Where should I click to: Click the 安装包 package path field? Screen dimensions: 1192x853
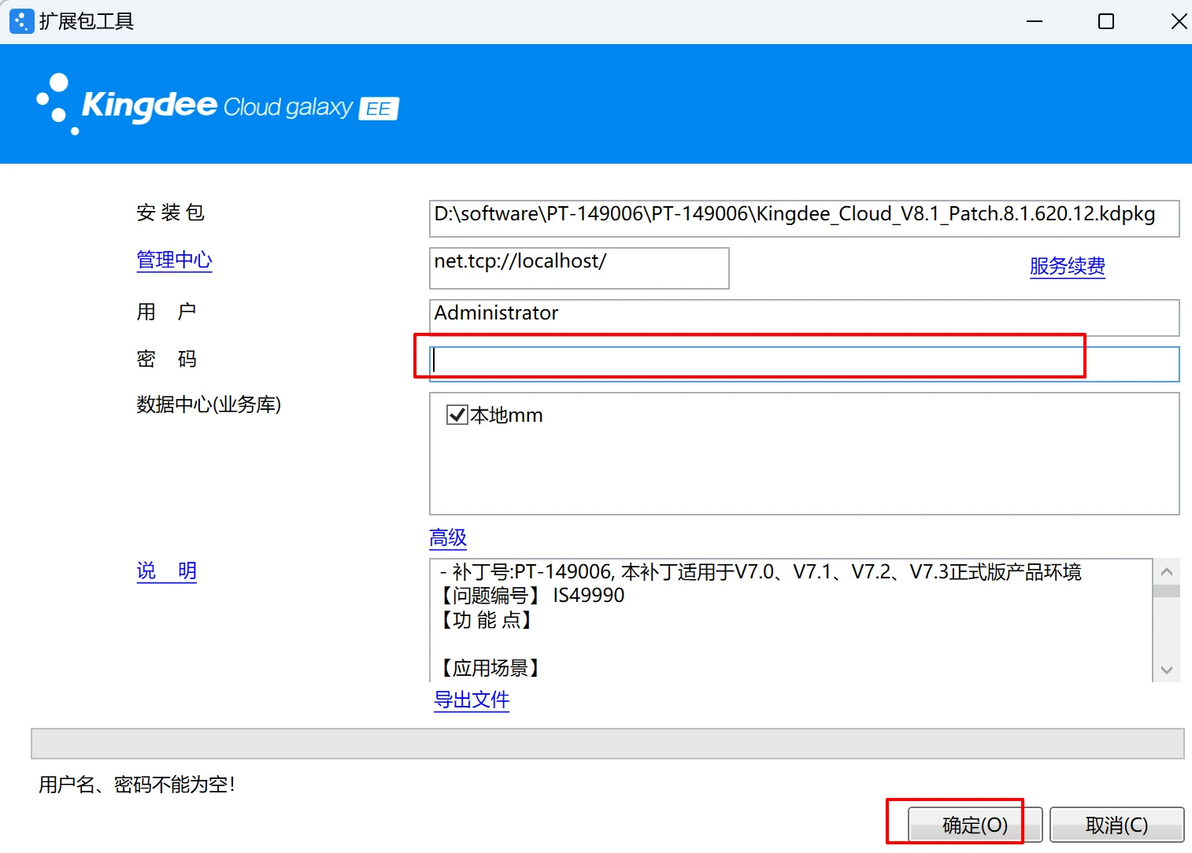[804, 218]
